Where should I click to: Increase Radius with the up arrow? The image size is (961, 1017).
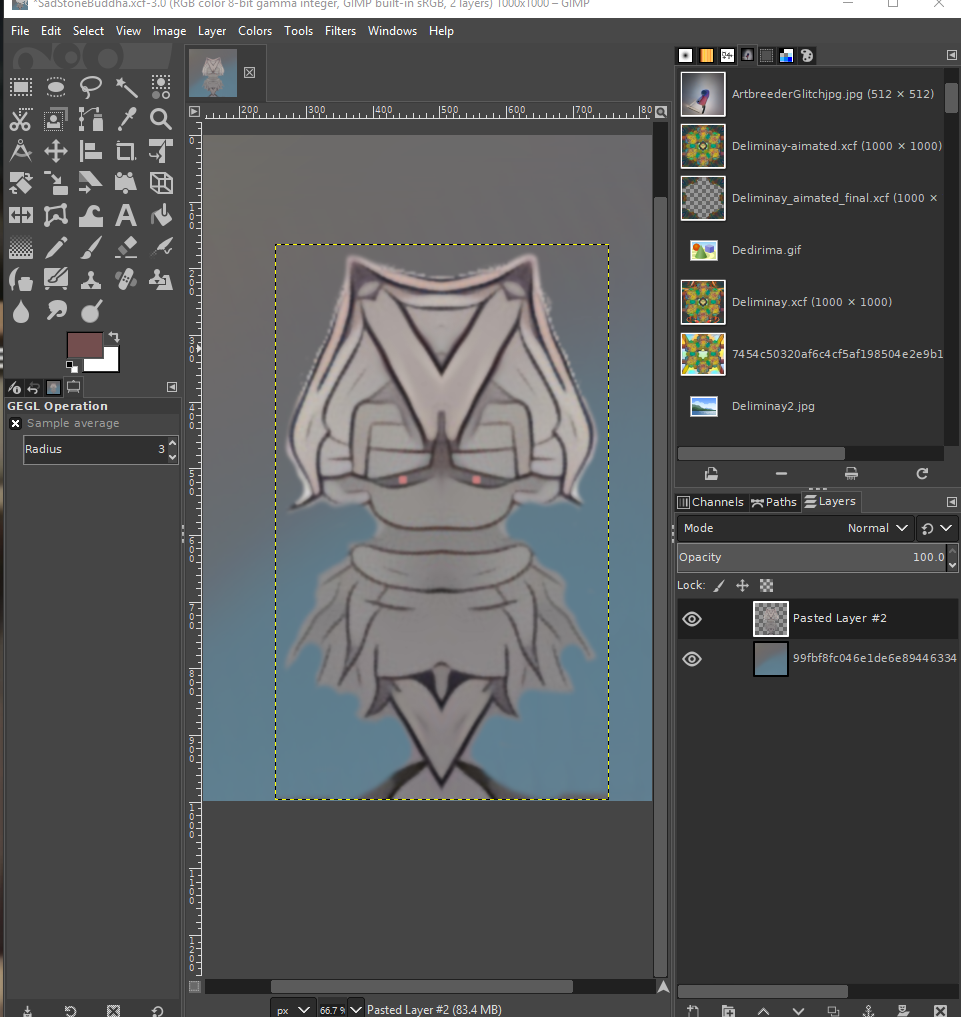click(172, 442)
